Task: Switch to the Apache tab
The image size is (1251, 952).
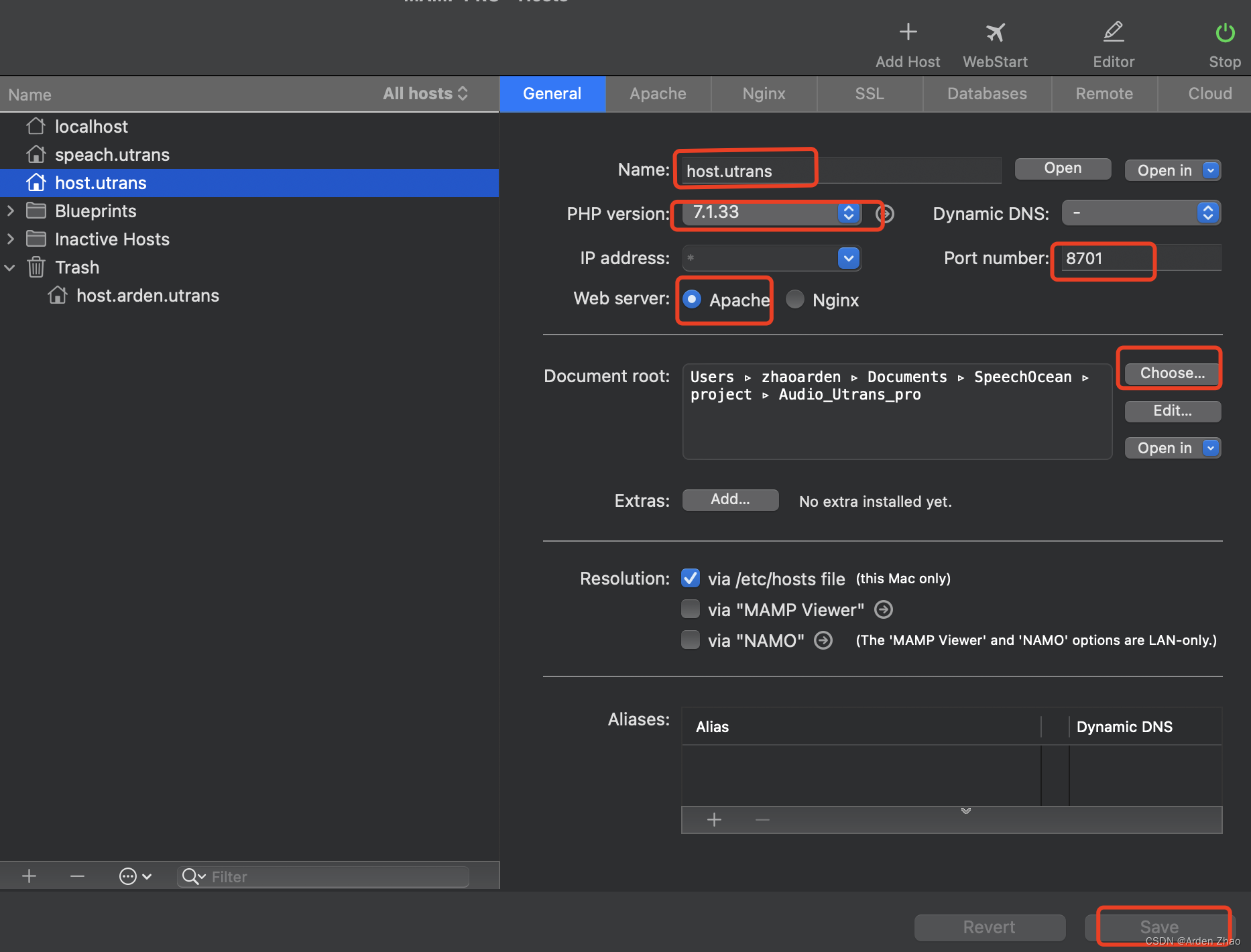Action: tap(658, 94)
